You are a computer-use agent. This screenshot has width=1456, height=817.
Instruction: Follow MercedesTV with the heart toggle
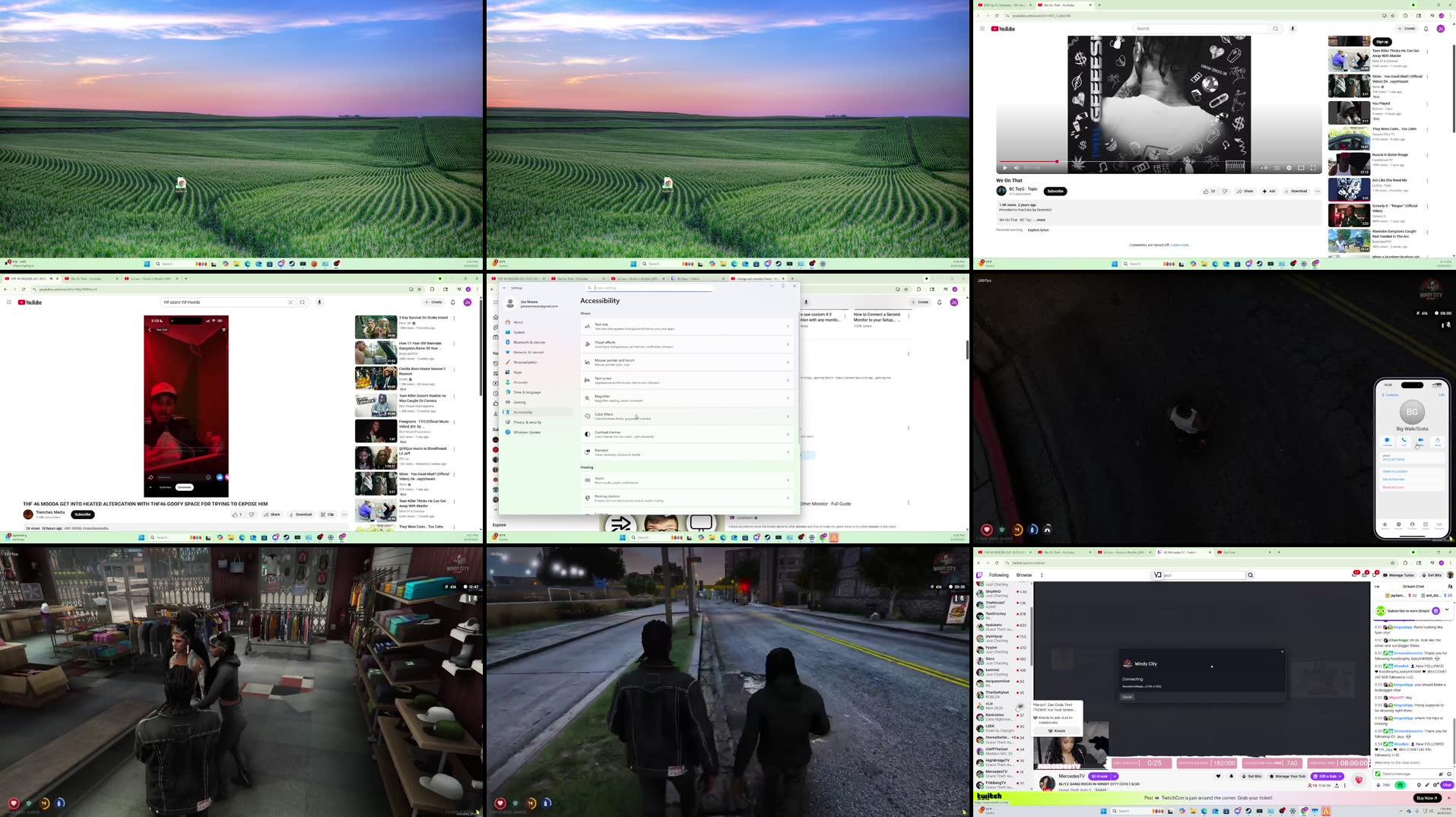click(1218, 777)
